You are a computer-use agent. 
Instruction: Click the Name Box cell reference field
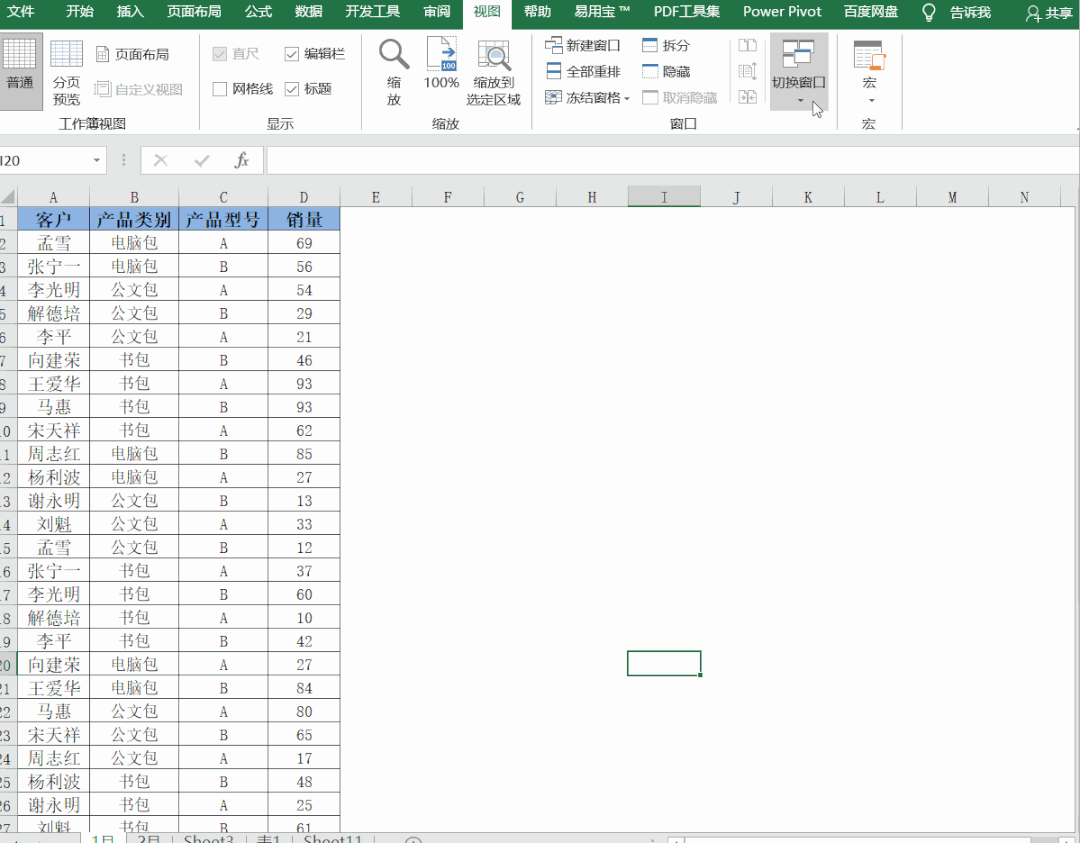(44, 160)
